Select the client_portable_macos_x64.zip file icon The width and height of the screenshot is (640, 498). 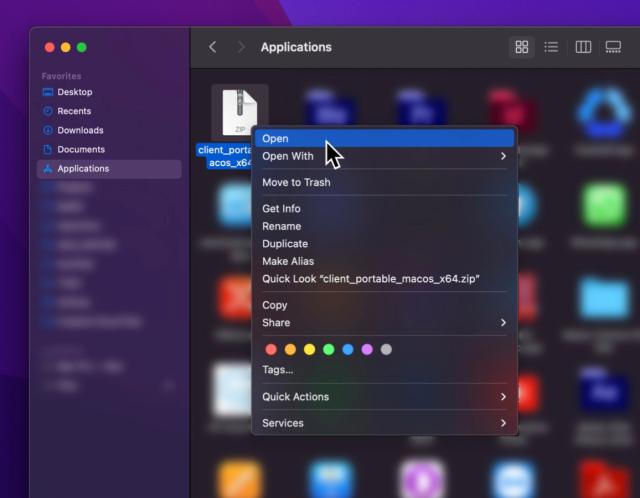[x=240, y=112]
